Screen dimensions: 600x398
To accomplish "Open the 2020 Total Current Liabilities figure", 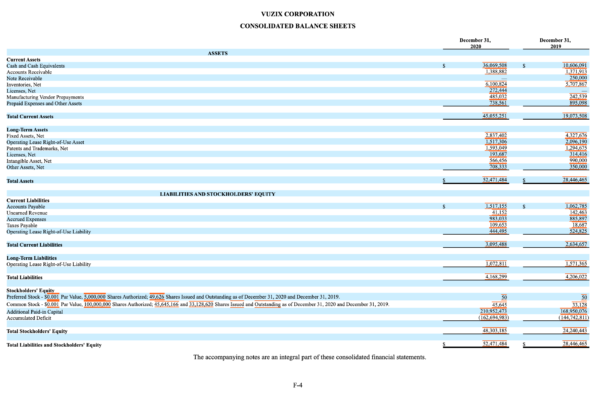I will [x=496, y=244].
